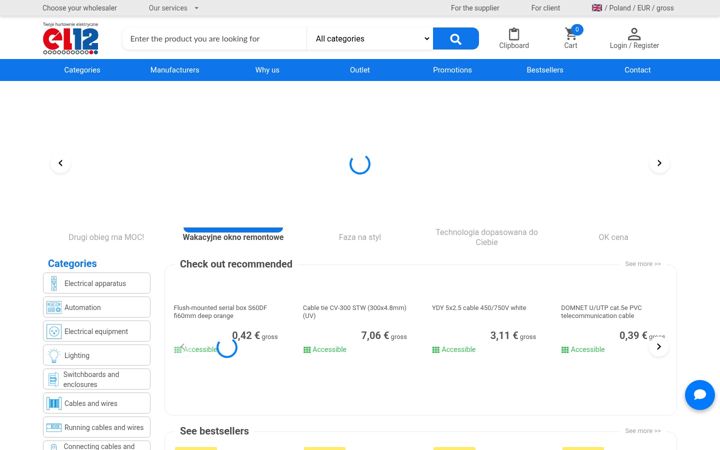Open Flush-mounted serial box S60DF product

220,311
